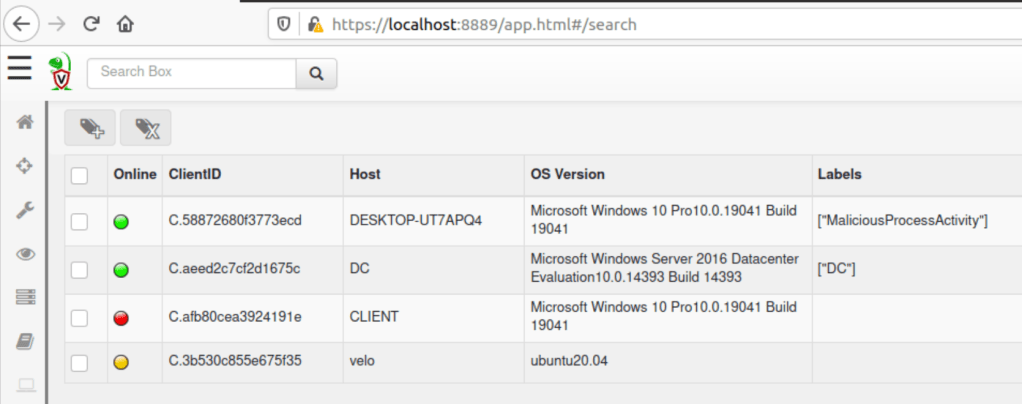Select the checkbox for the DC host
Screen dimensions: 1022x404
pos(80,269)
